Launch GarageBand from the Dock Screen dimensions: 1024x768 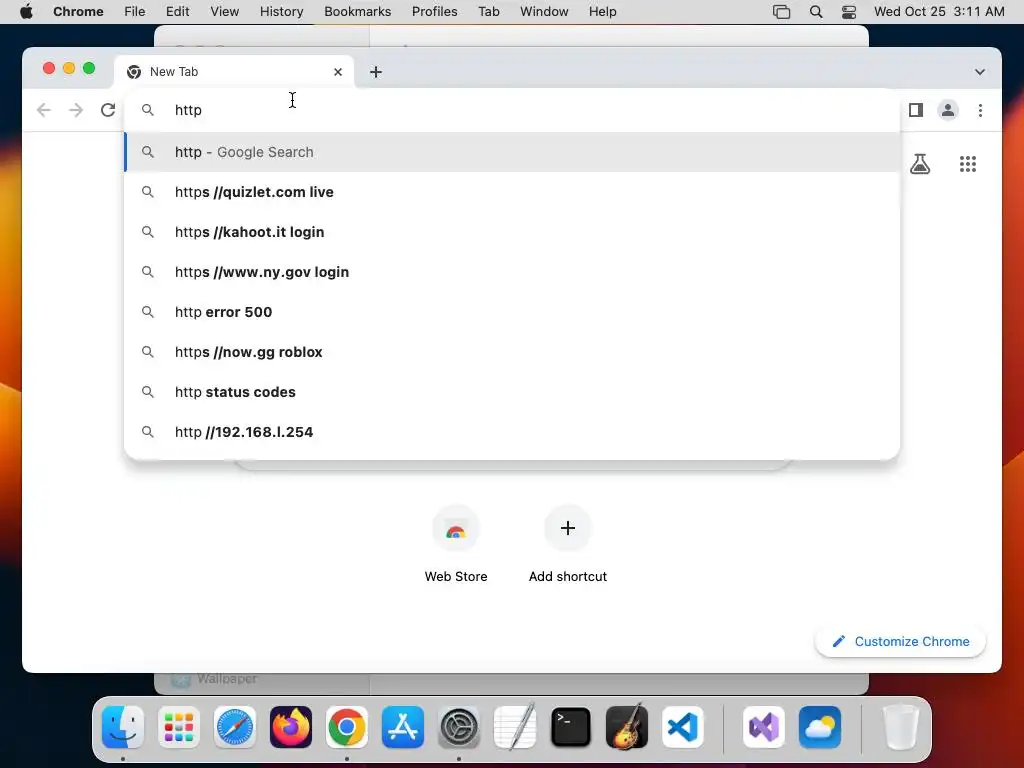coord(627,726)
